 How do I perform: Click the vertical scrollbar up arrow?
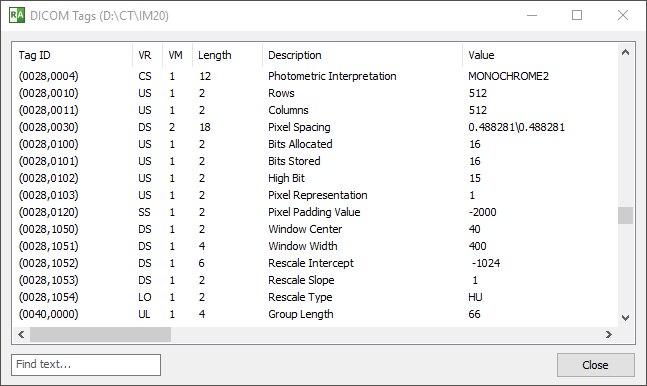click(x=625, y=52)
